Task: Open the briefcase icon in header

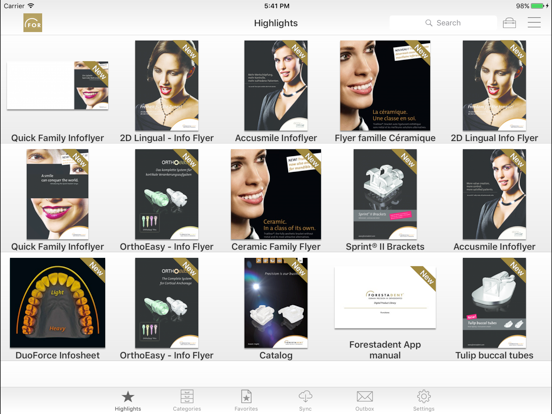Action: pyautogui.click(x=509, y=23)
